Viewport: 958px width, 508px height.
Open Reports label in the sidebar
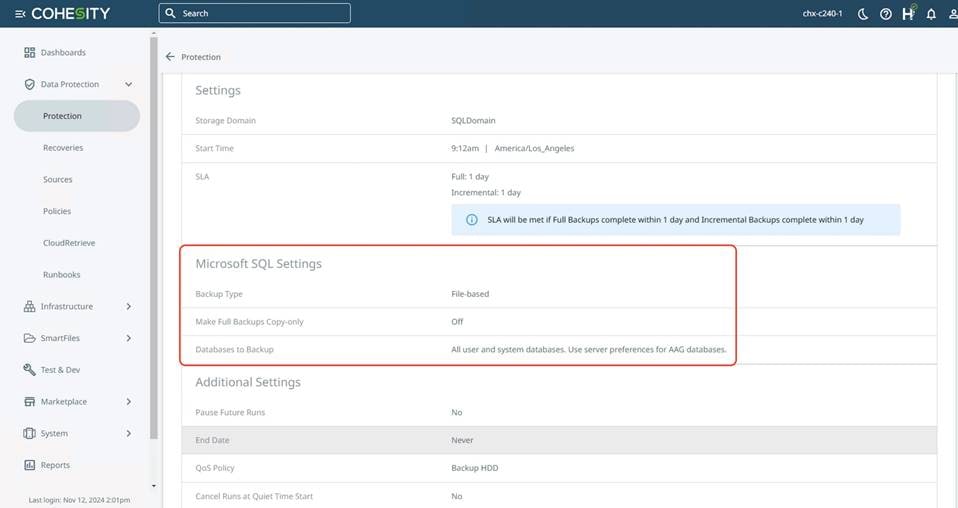[55, 465]
